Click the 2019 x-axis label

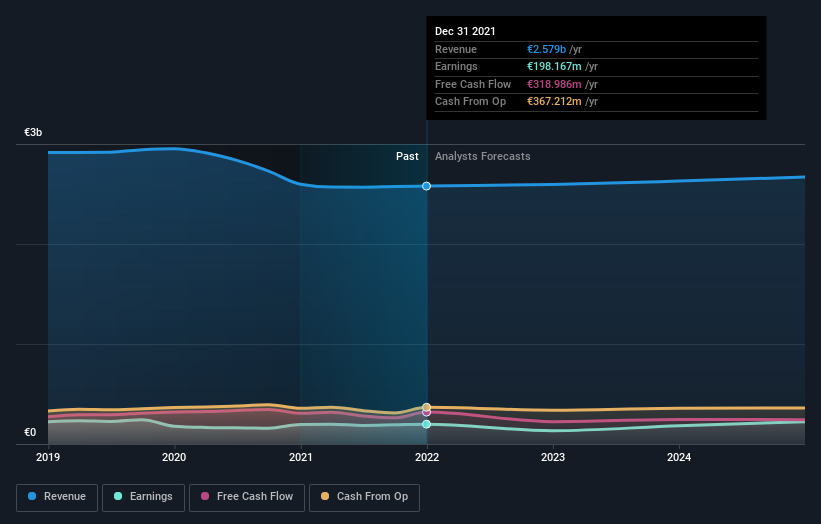point(48,458)
